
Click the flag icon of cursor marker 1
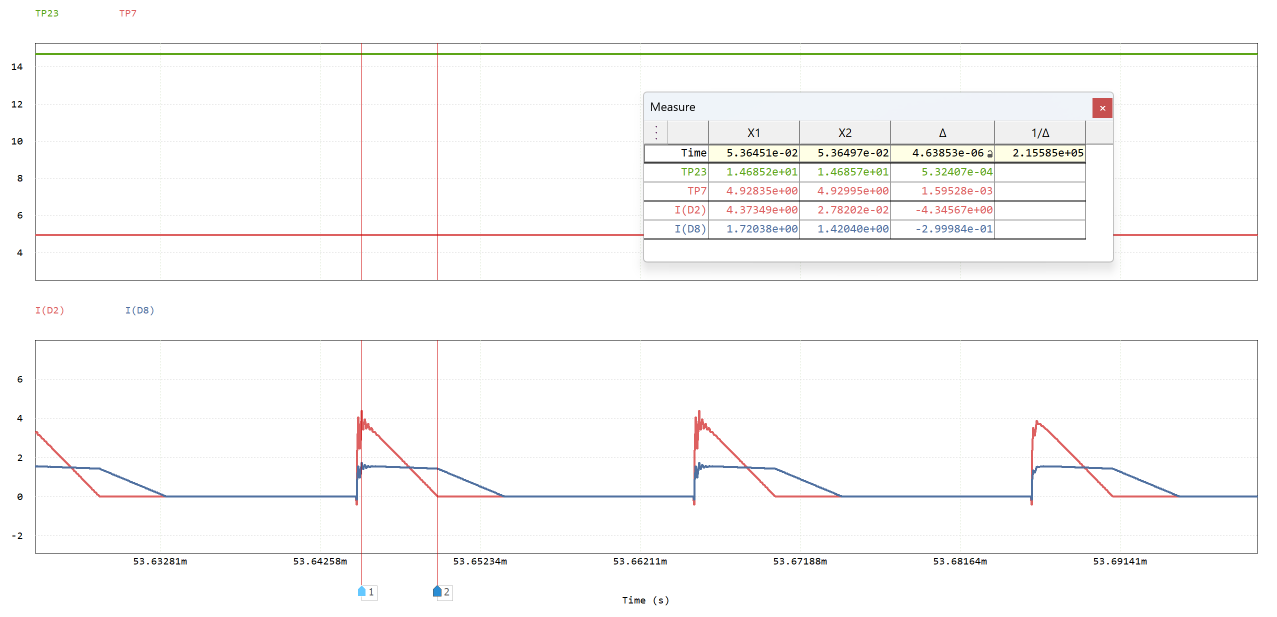click(x=362, y=592)
